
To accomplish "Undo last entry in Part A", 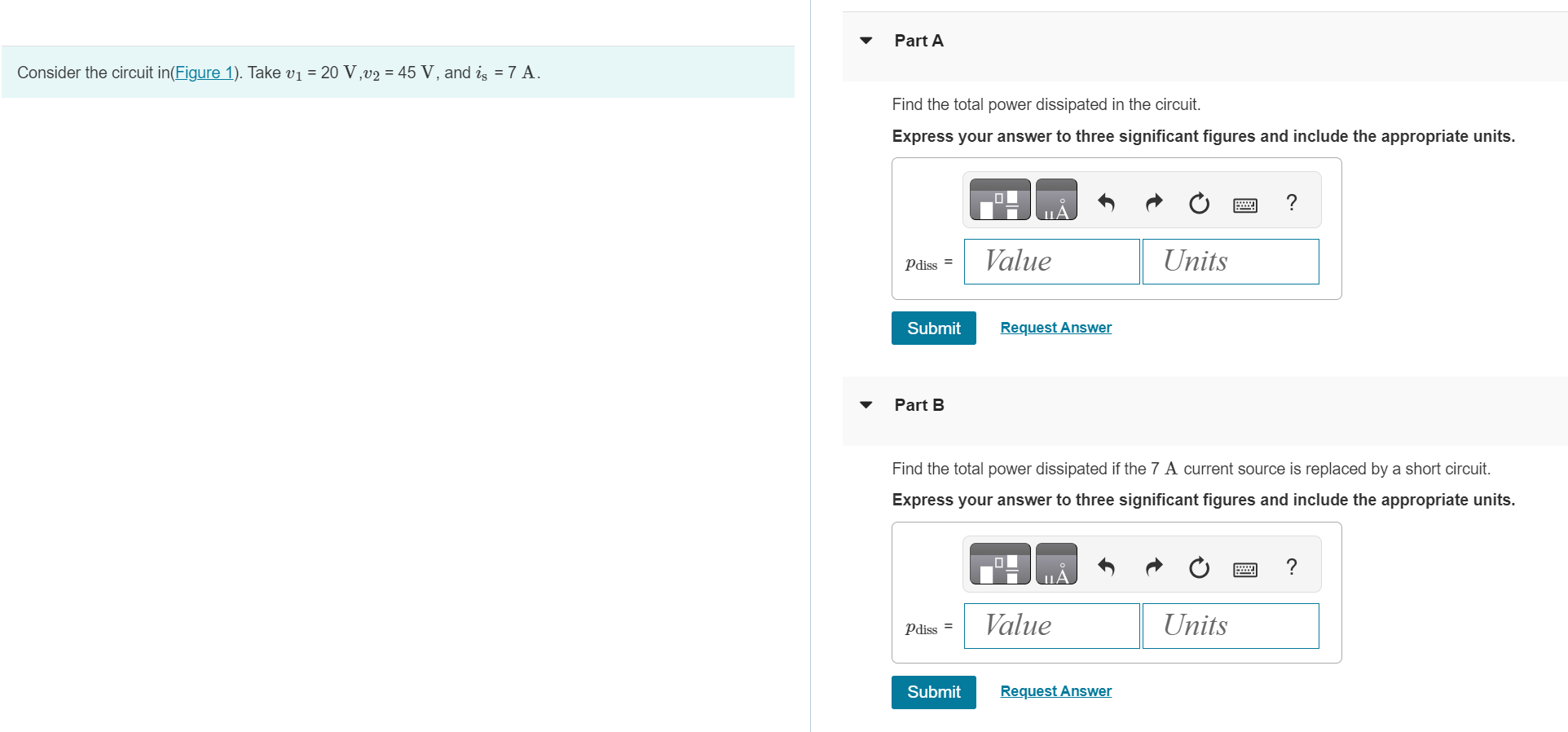I will (x=1106, y=204).
